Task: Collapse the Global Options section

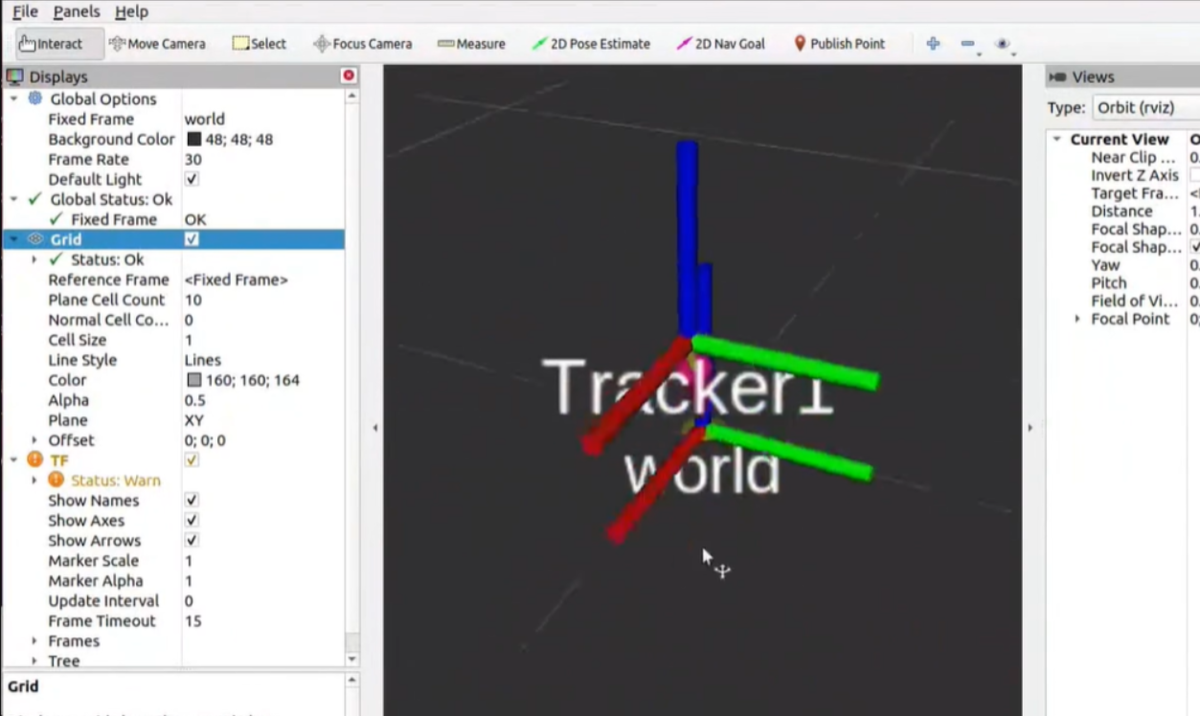Action: (14, 99)
